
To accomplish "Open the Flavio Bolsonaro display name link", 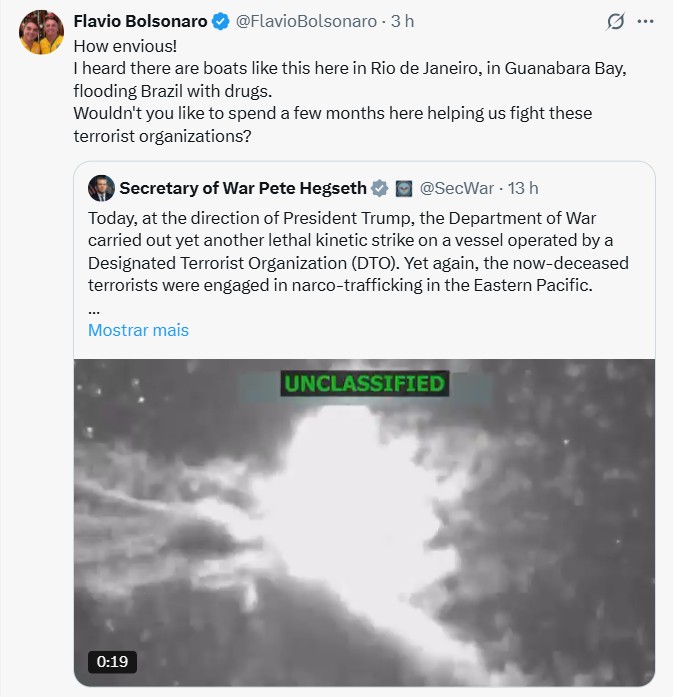I will (x=141, y=21).
